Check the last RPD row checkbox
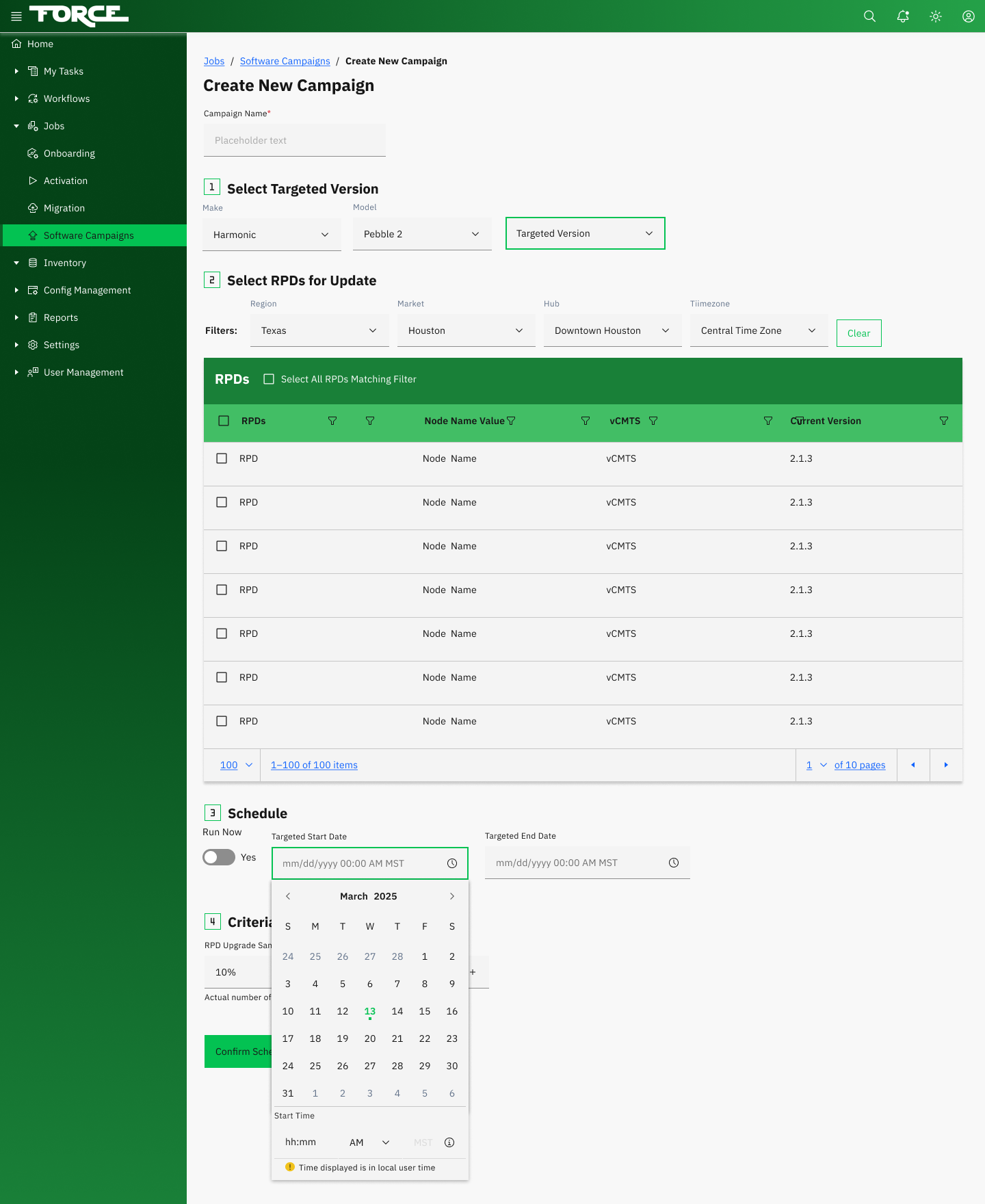 click(x=222, y=721)
